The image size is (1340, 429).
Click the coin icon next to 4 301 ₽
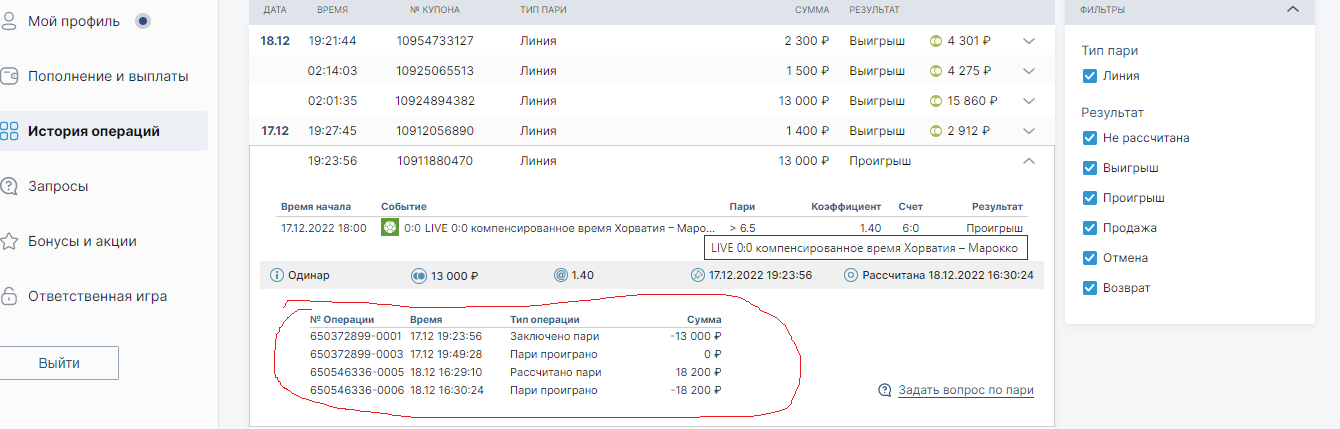(938, 41)
